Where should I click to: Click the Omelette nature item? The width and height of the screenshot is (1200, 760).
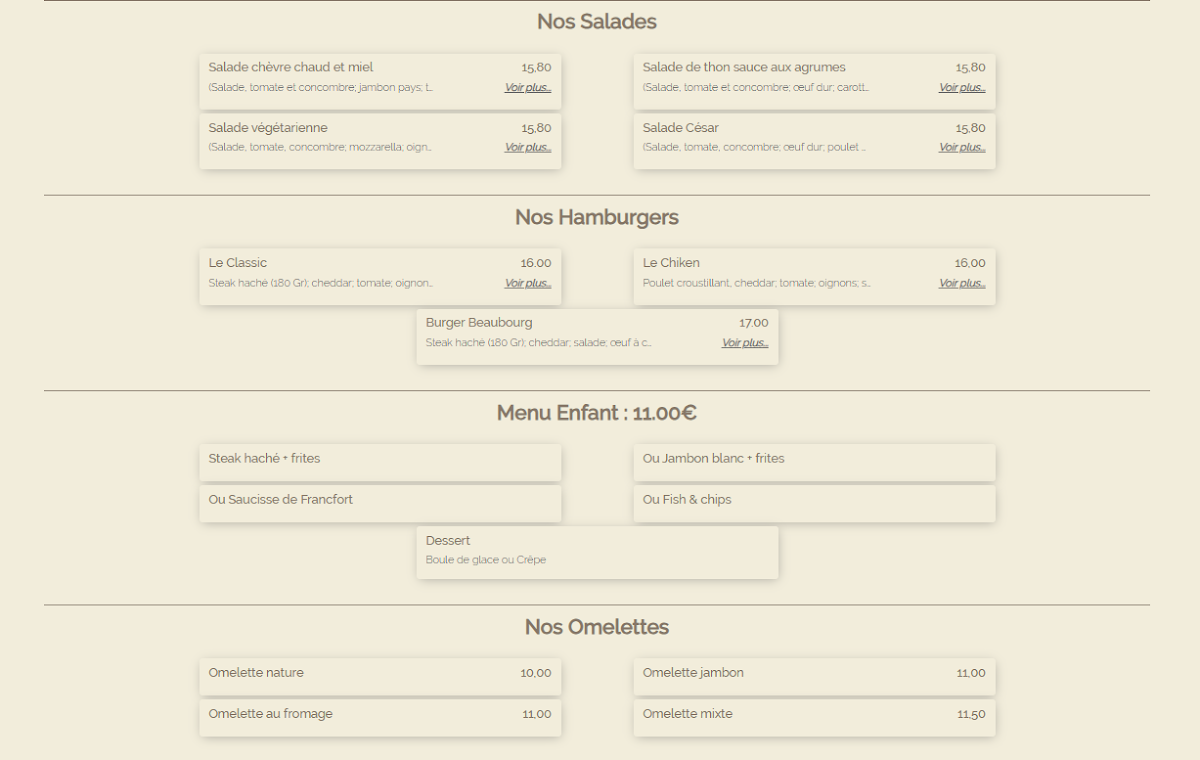click(380, 675)
